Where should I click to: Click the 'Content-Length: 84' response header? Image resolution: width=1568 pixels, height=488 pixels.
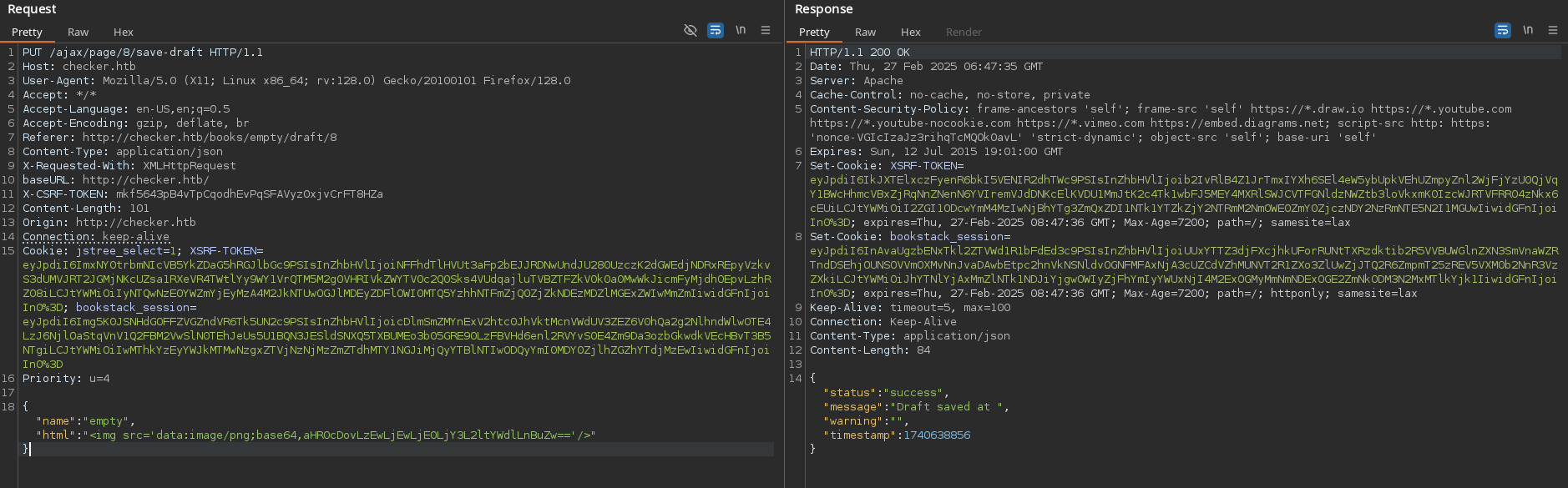click(x=870, y=350)
